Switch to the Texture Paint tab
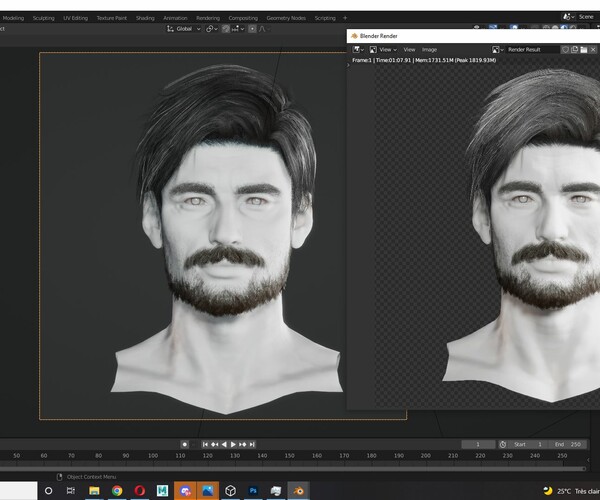This screenshot has width=600, height=500. point(111,18)
